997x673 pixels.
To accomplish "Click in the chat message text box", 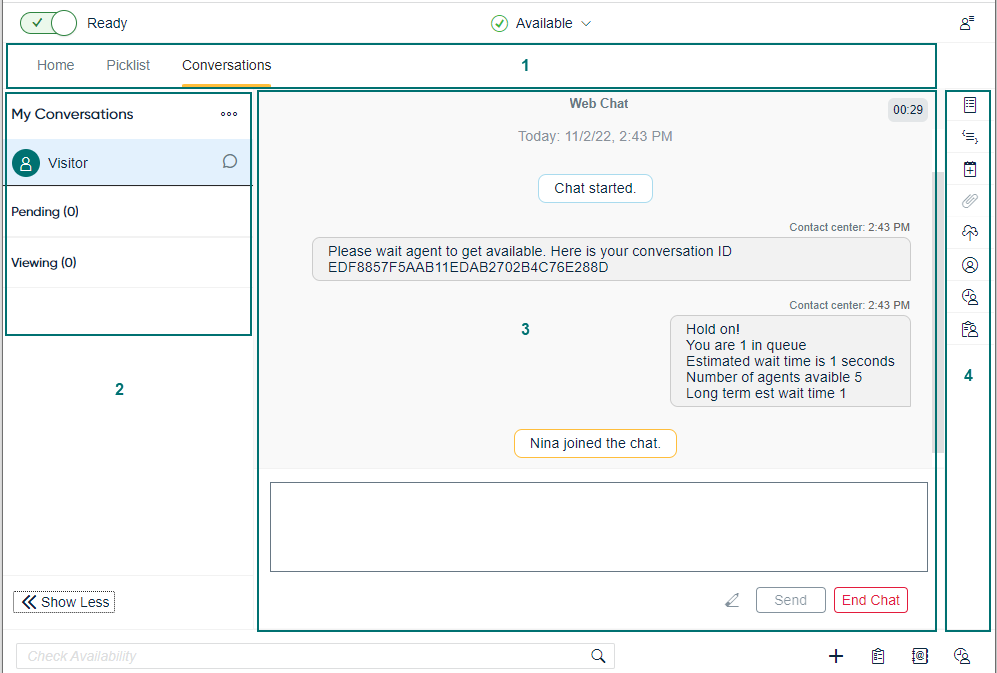I will pos(598,527).
